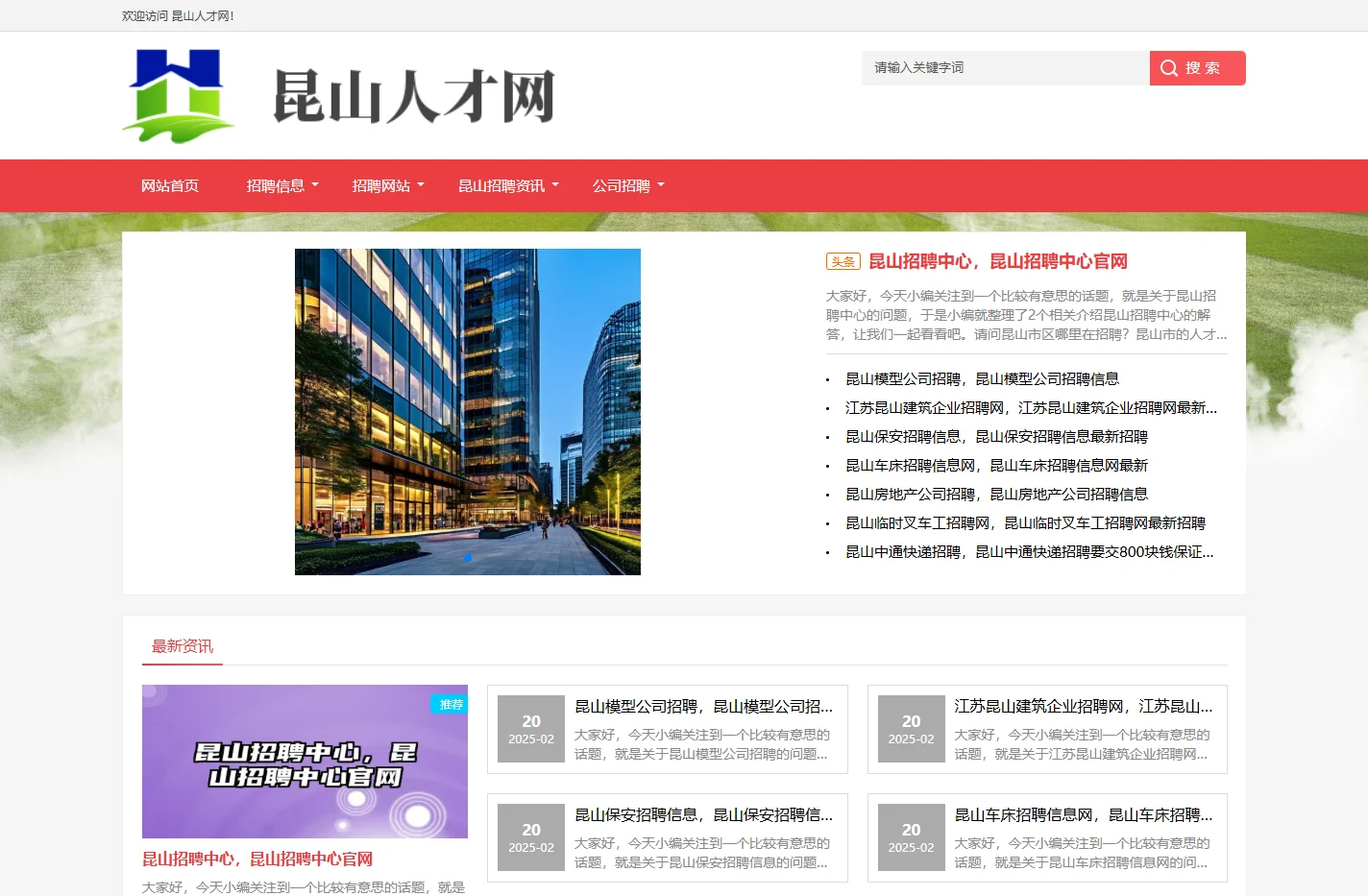Expand the 招聘信息 dropdown caret
This screenshot has height=896, width=1368.
tap(315, 185)
